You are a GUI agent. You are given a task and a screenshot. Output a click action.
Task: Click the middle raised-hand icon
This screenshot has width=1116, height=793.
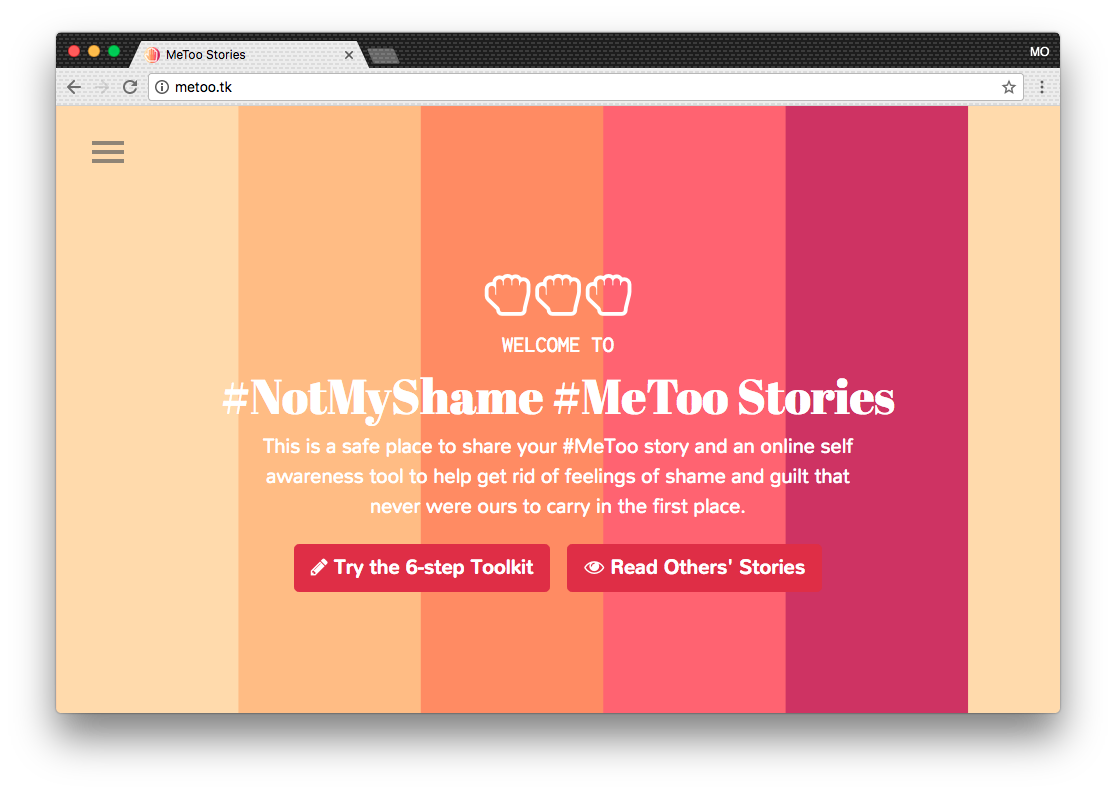click(558, 294)
